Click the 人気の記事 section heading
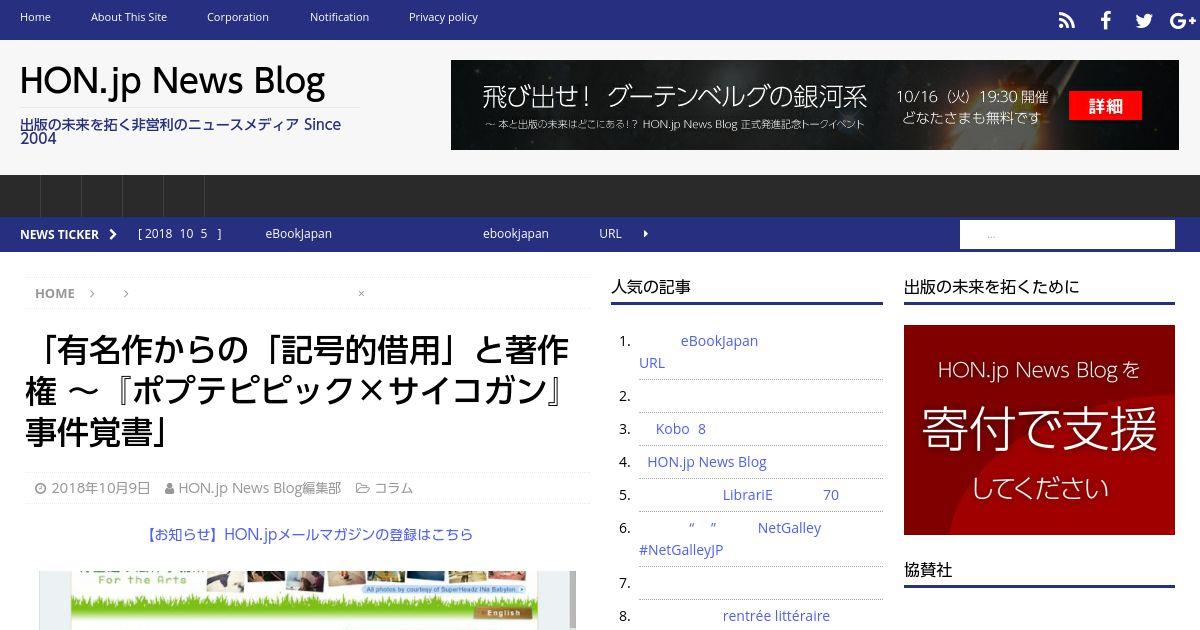1200x630 pixels. 651,287
